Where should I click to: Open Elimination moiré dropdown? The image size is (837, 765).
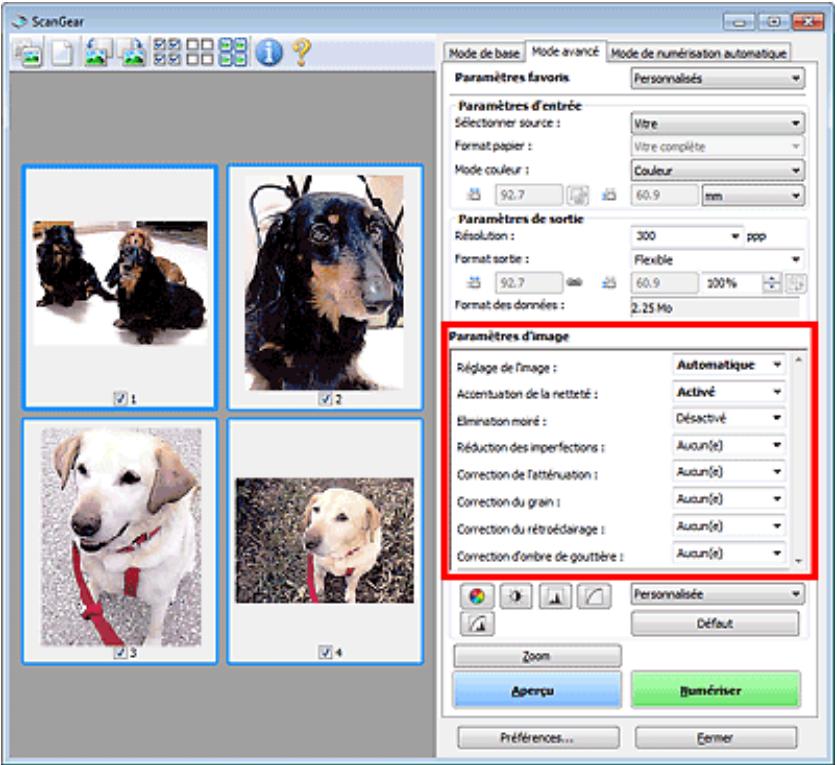point(729,418)
